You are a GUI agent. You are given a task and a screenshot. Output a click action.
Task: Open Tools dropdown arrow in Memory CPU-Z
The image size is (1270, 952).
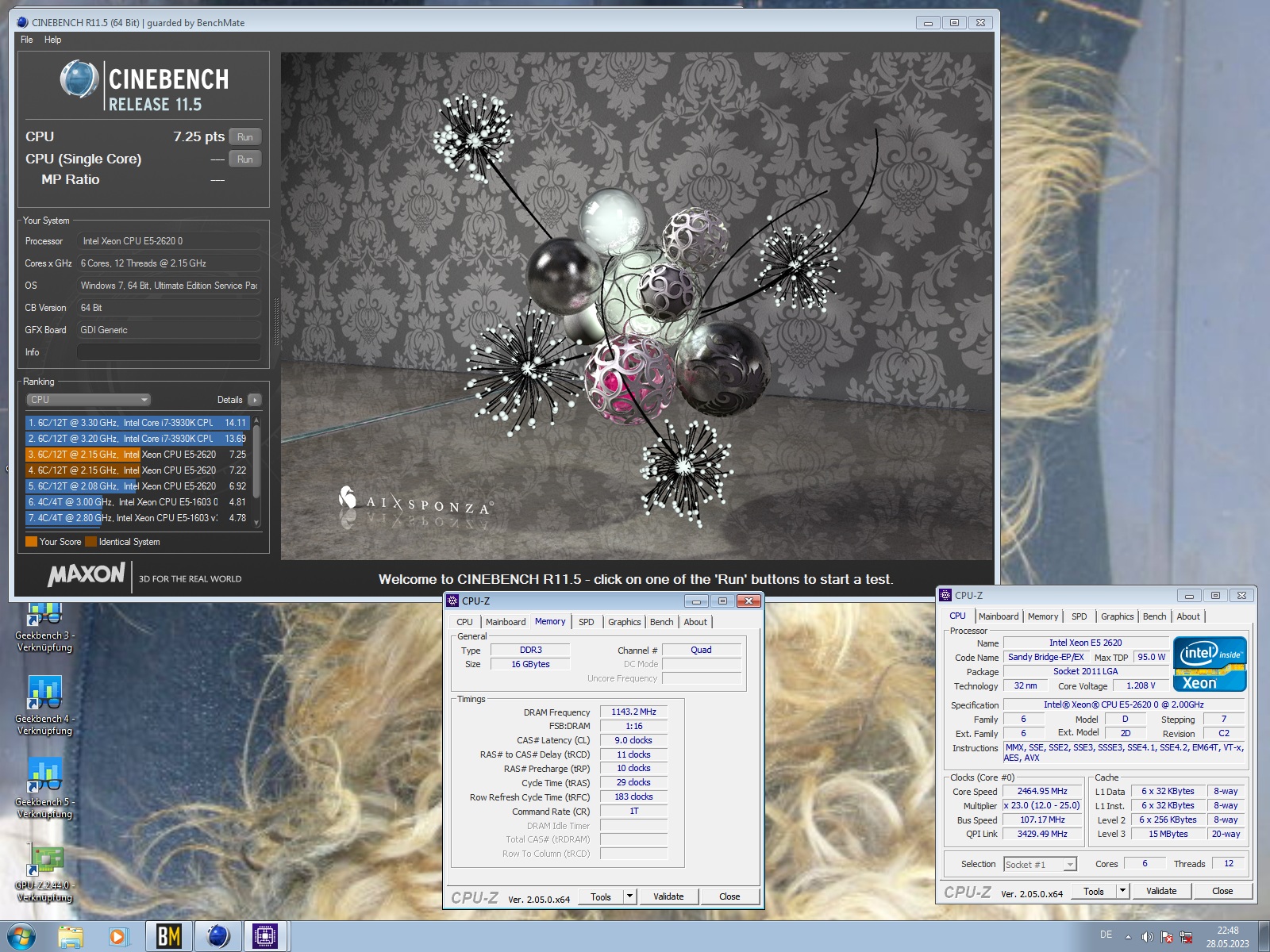pos(629,896)
